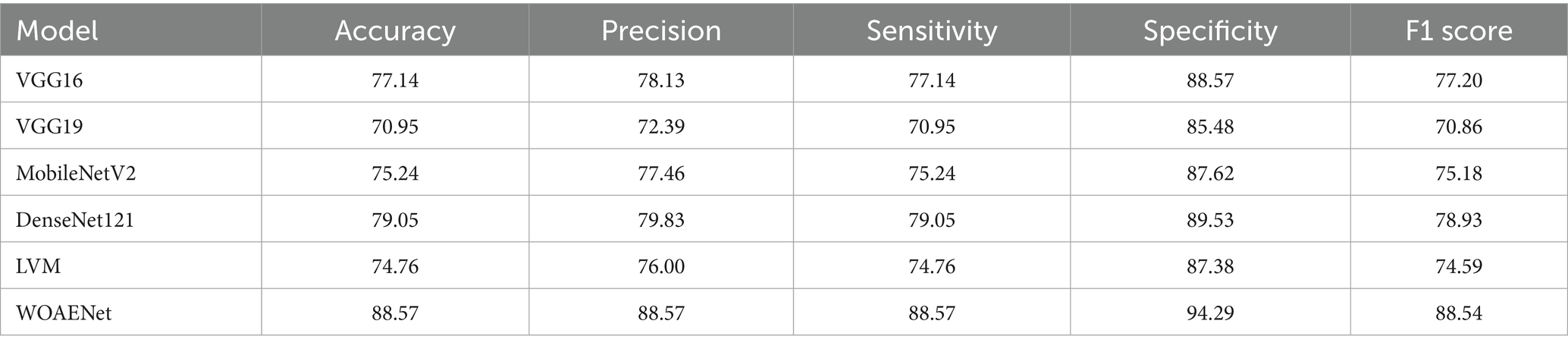Click the Accuracy column header
This screenshot has width=1568, height=349.
coord(395,30)
